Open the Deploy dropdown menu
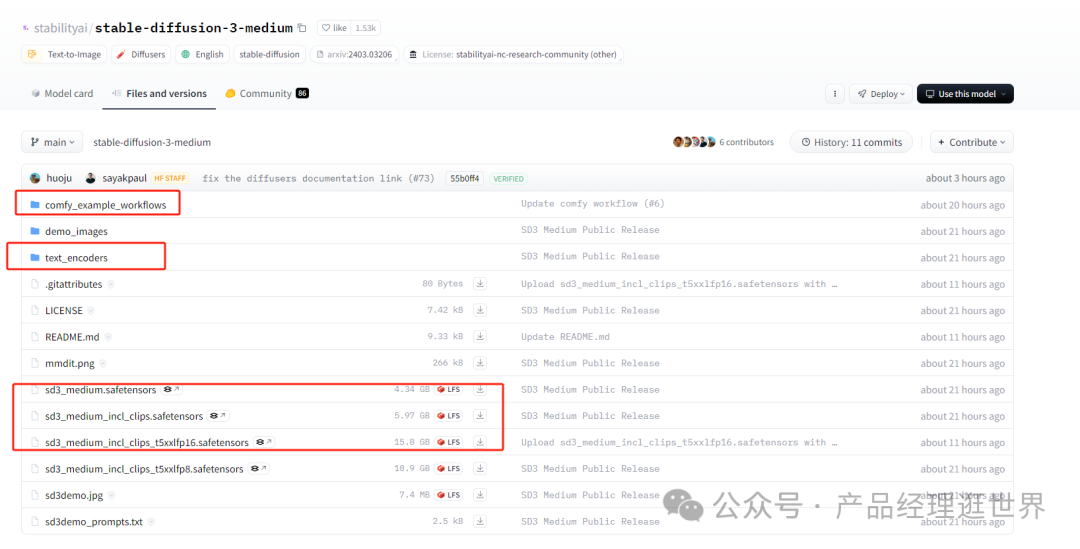 (880, 94)
